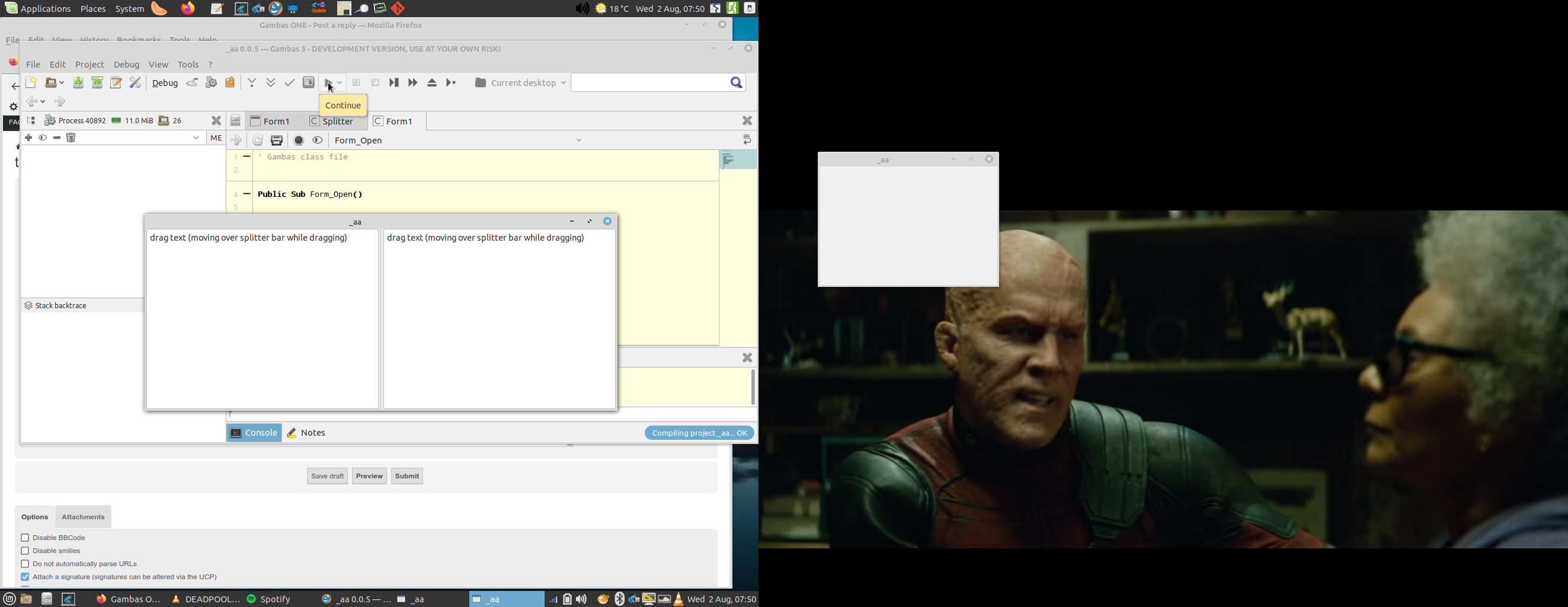The image size is (1568, 607).
Task: Expand the Form_Open procedure dropdown
Action: (x=579, y=140)
